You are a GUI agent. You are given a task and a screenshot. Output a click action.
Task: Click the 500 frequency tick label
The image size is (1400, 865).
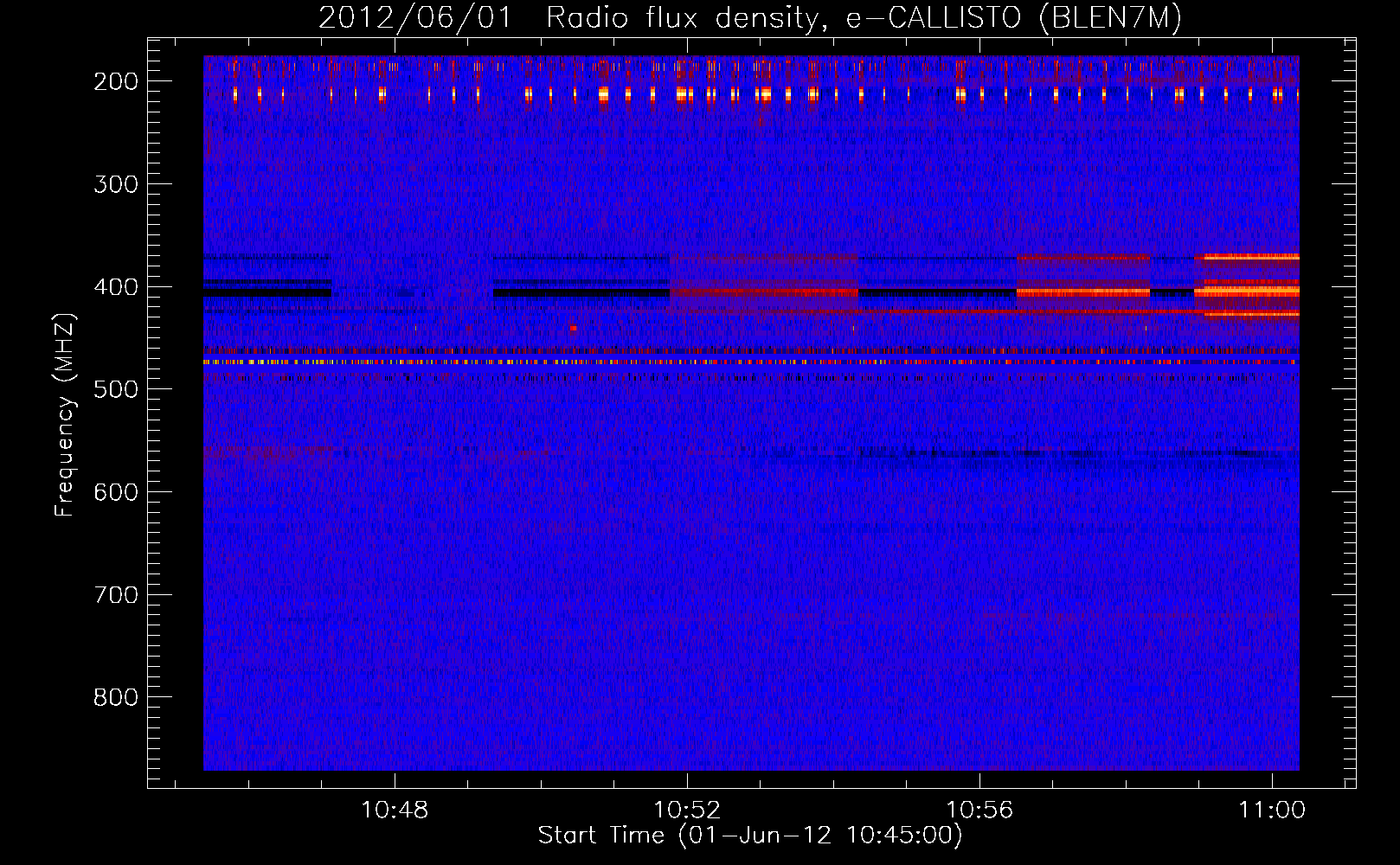(x=115, y=389)
